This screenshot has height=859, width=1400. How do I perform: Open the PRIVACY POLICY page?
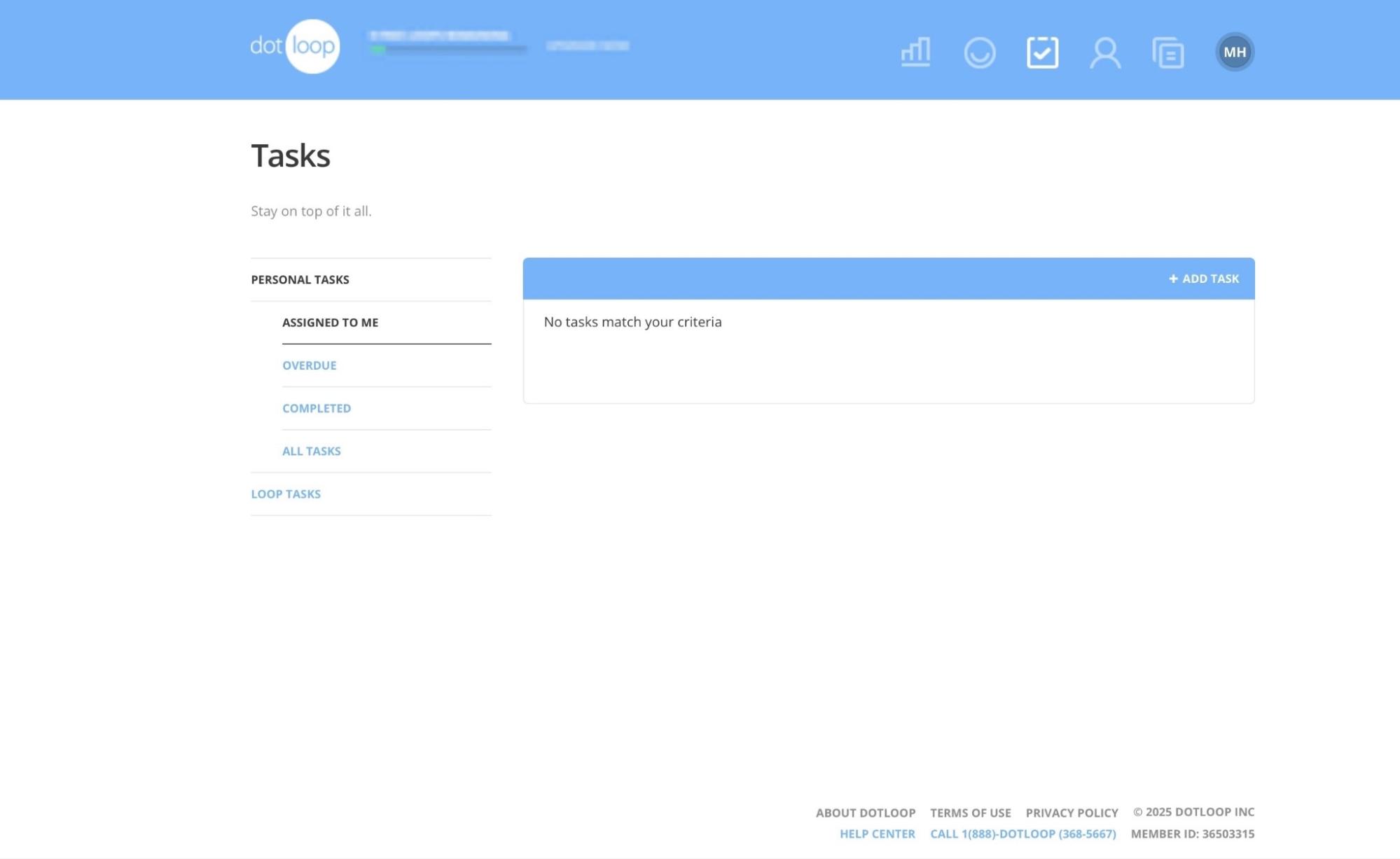click(1071, 813)
